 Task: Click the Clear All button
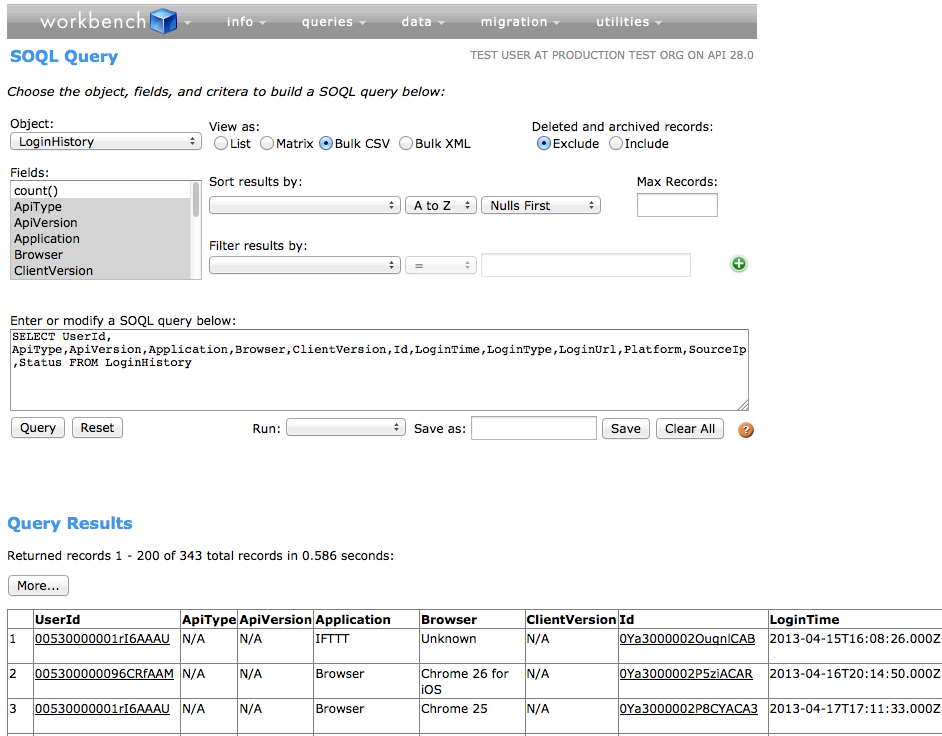[689, 427]
